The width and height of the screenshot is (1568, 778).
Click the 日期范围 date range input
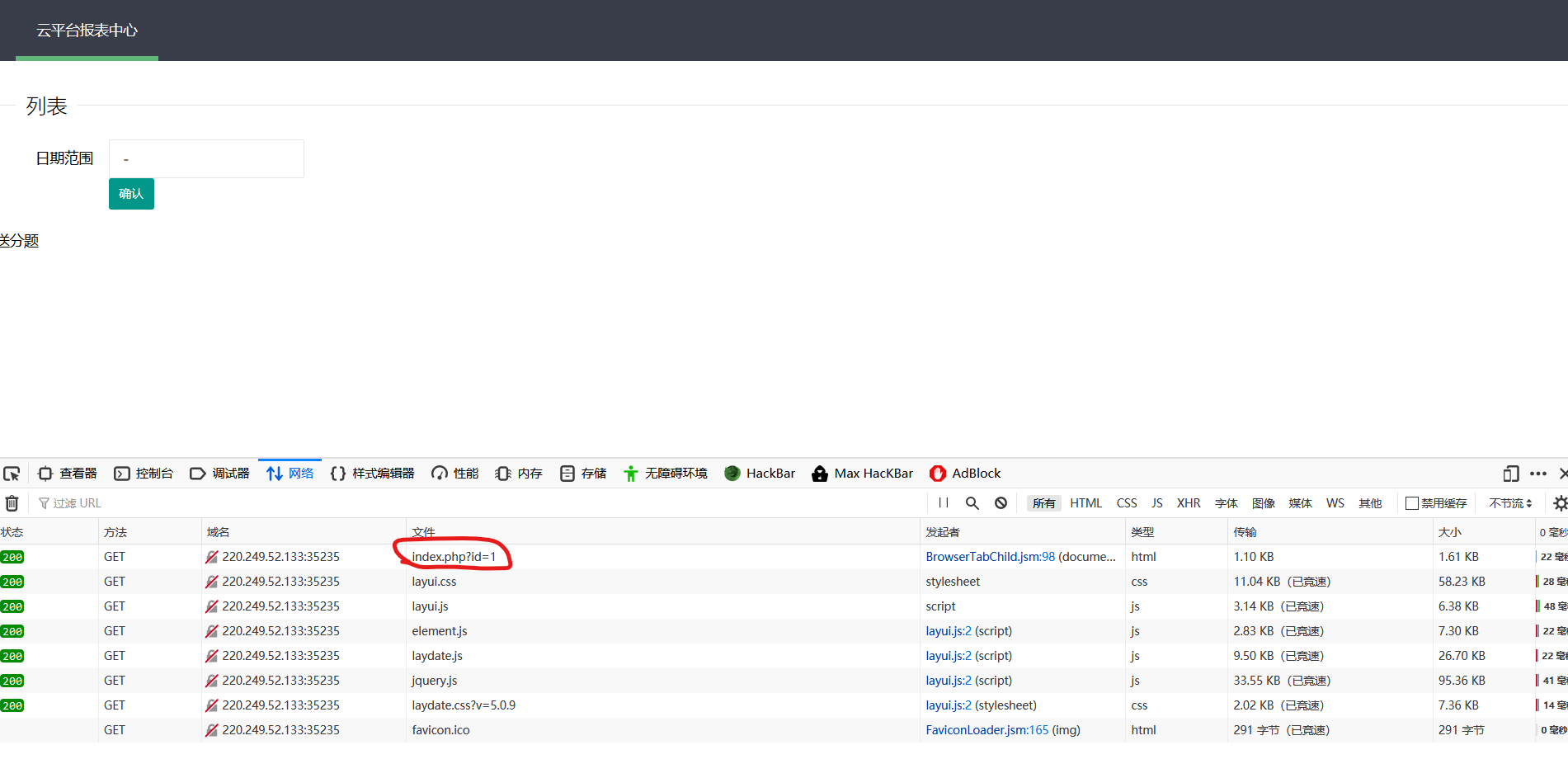click(206, 158)
